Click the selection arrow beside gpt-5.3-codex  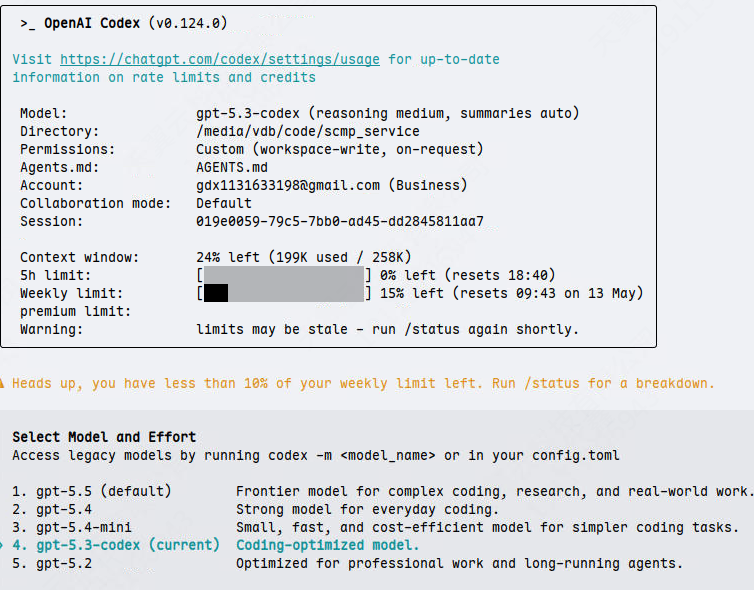[1, 545]
